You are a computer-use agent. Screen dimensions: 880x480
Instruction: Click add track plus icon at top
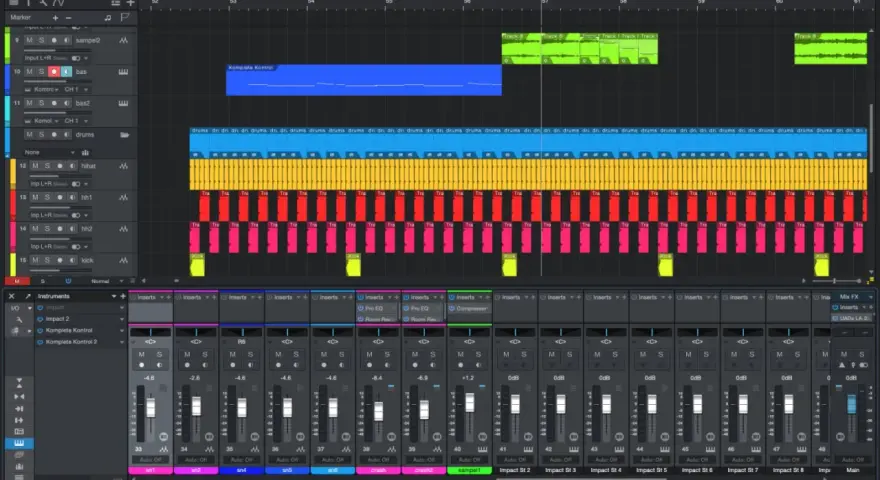click(130, 3)
